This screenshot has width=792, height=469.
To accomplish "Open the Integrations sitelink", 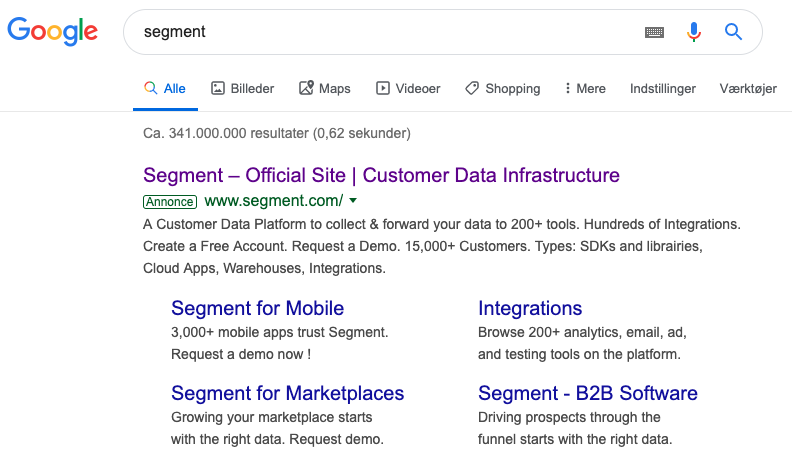I will tap(530, 308).
